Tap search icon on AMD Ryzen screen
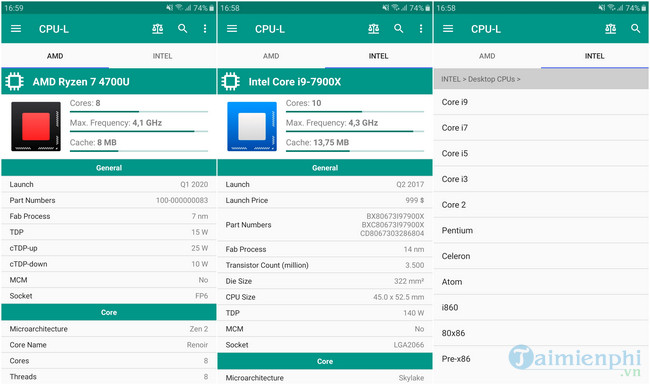The image size is (650, 385). click(182, 29)
